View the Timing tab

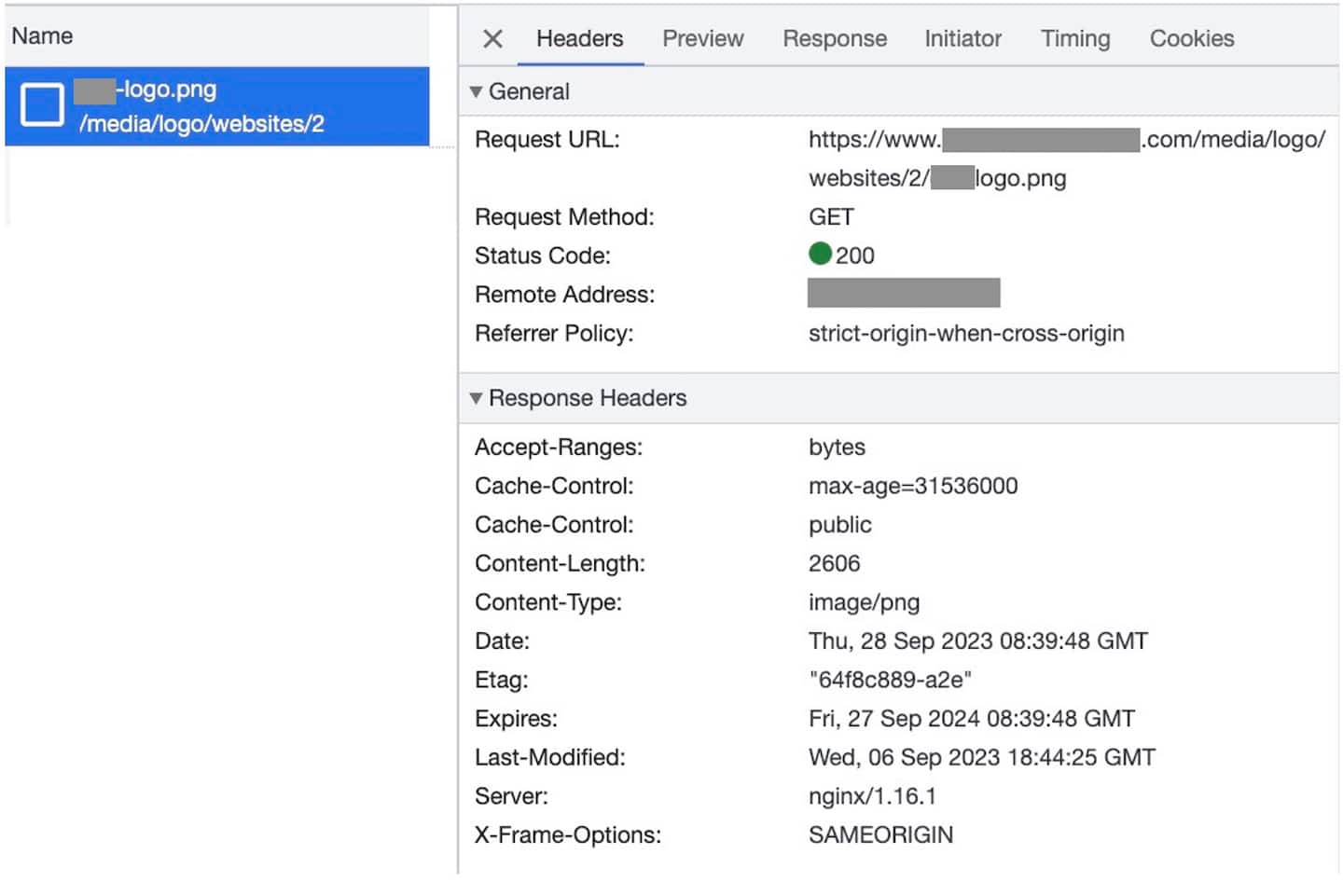1074,39
